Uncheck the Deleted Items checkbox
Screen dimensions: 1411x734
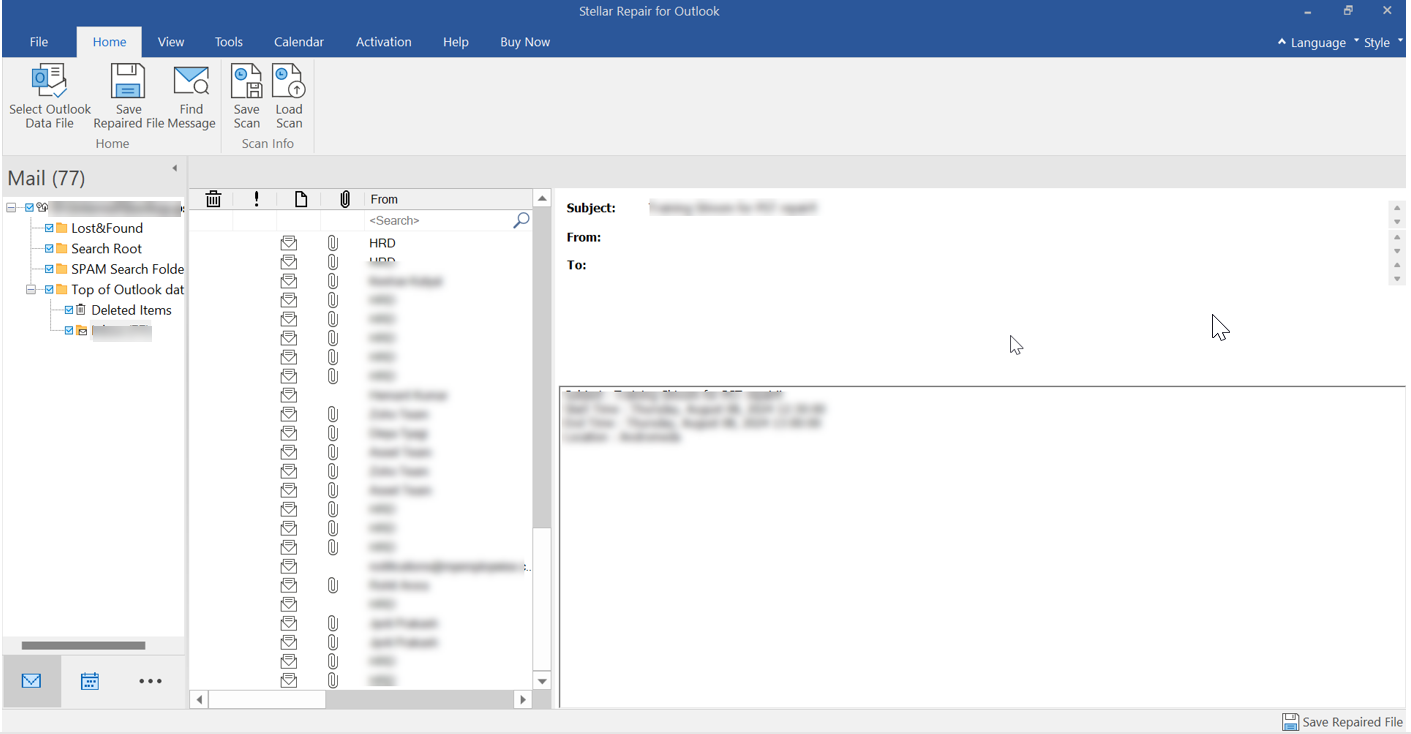click(69, 310)
